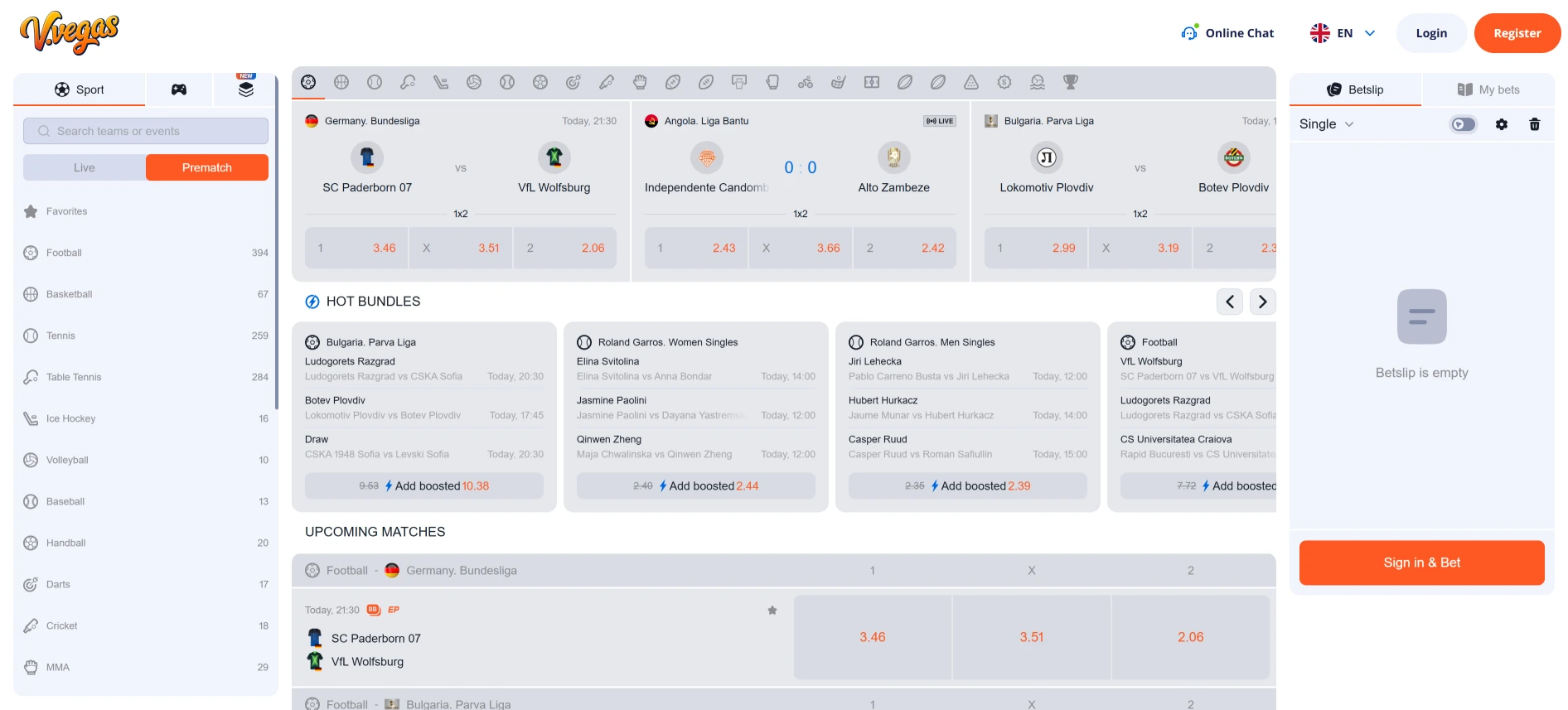Select Ice Hockey icon in top sports bar
The image size is (1568, 710).
[x=441, y=82]
